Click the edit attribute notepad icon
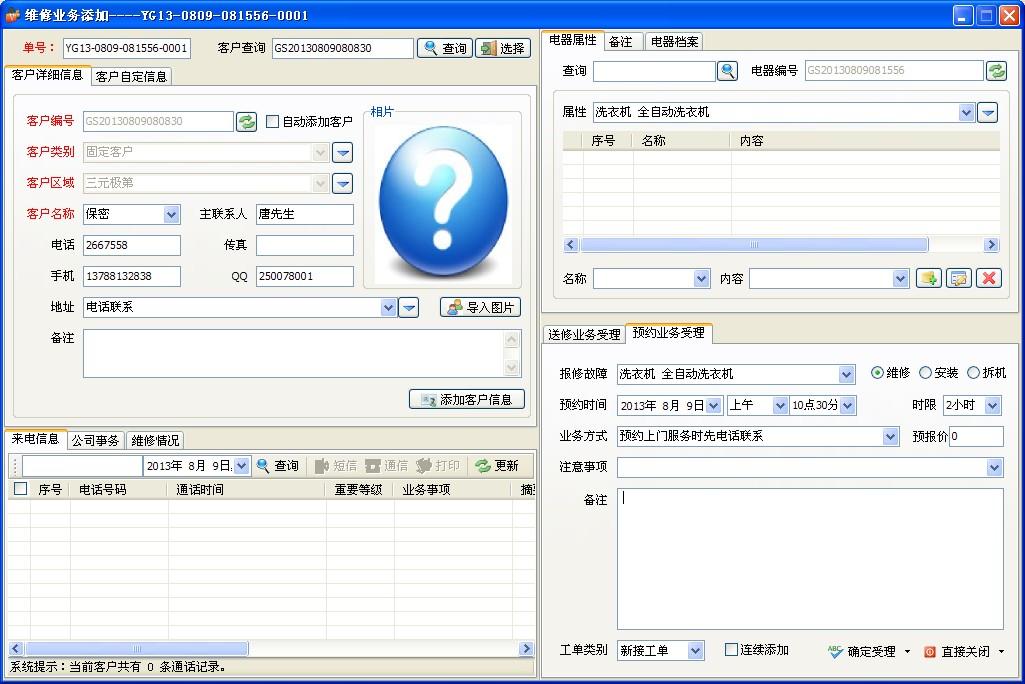 (959, 279)
